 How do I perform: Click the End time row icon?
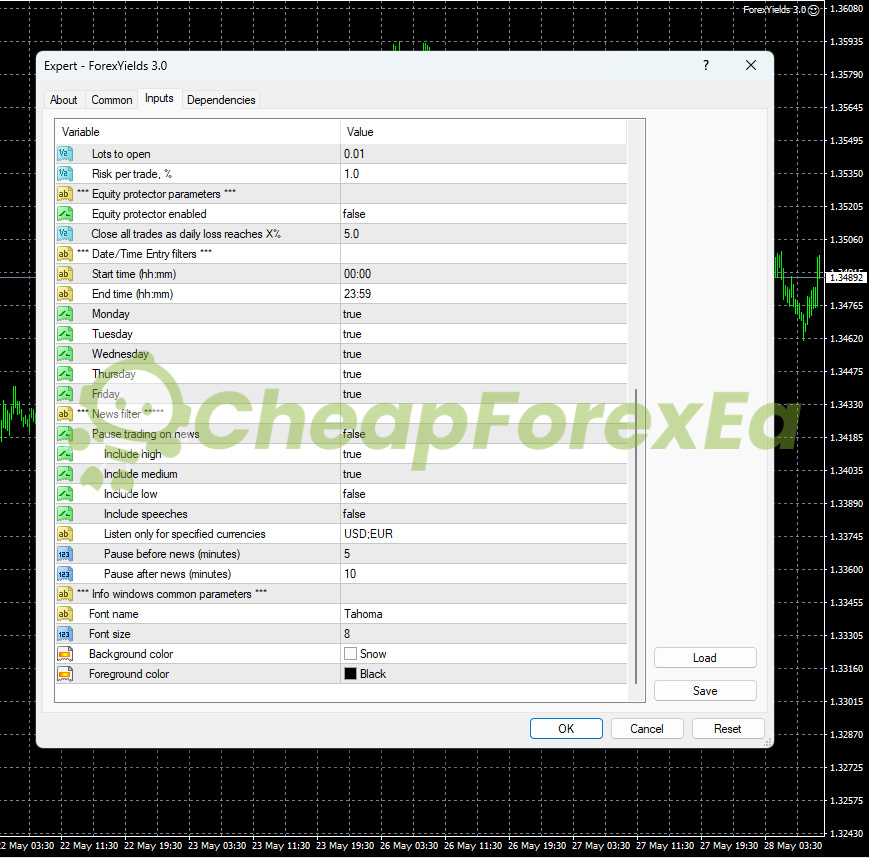[65, 294]
